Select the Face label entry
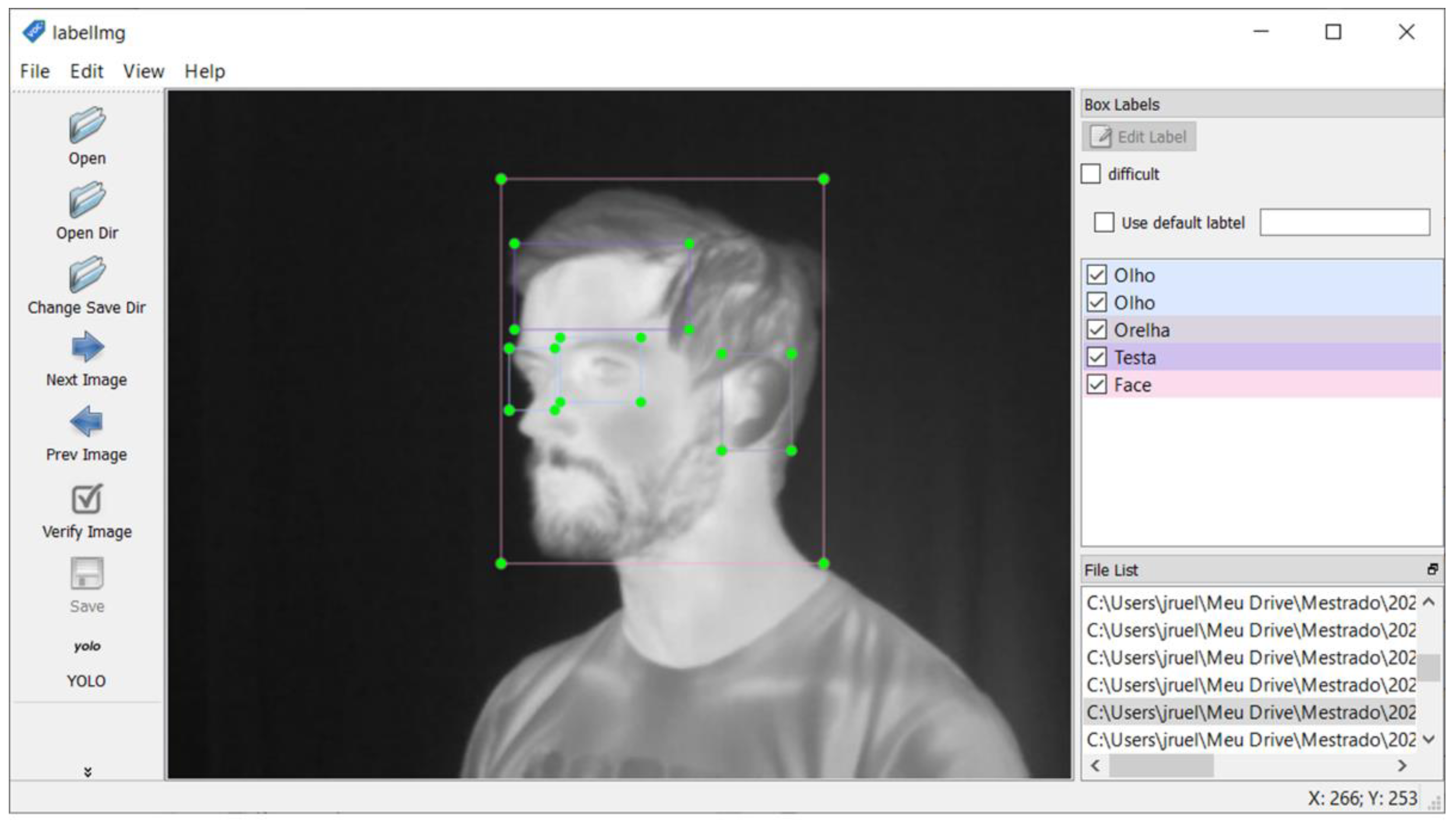1456x823 pixels. coord(1133,385)
